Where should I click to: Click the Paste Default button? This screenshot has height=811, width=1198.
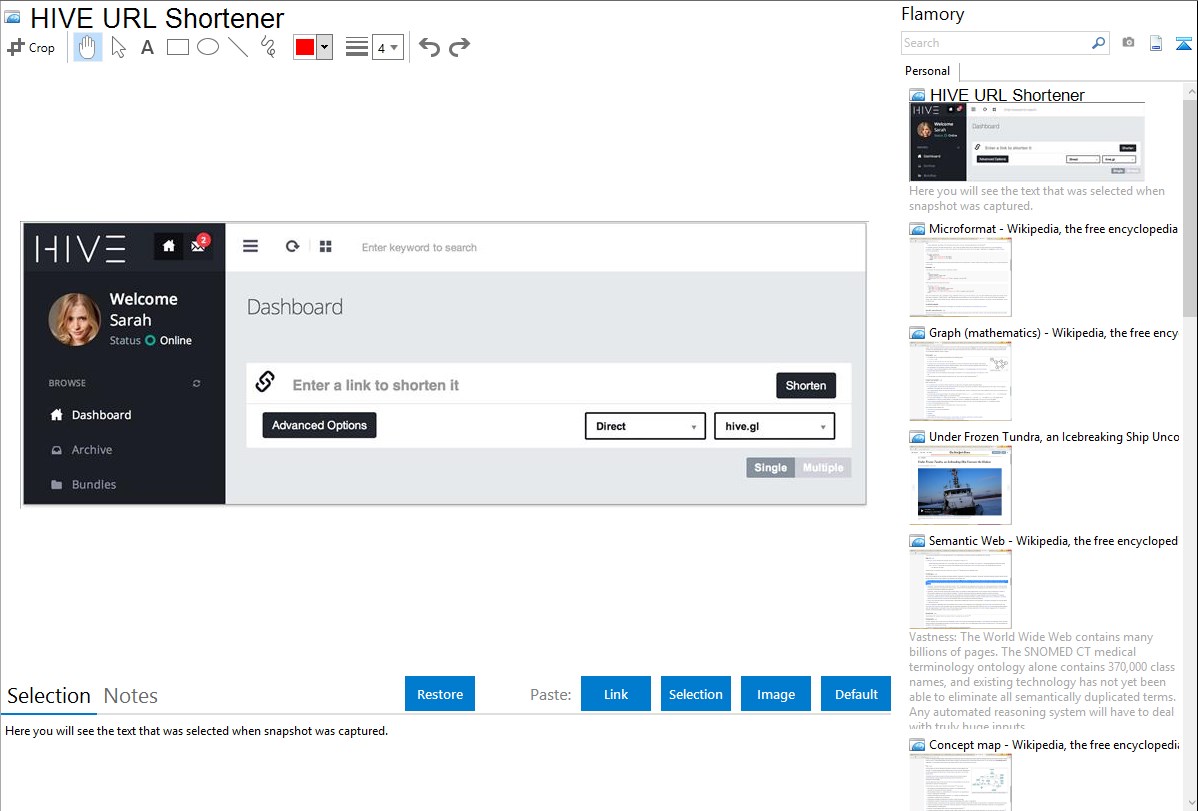coord(856,694)
